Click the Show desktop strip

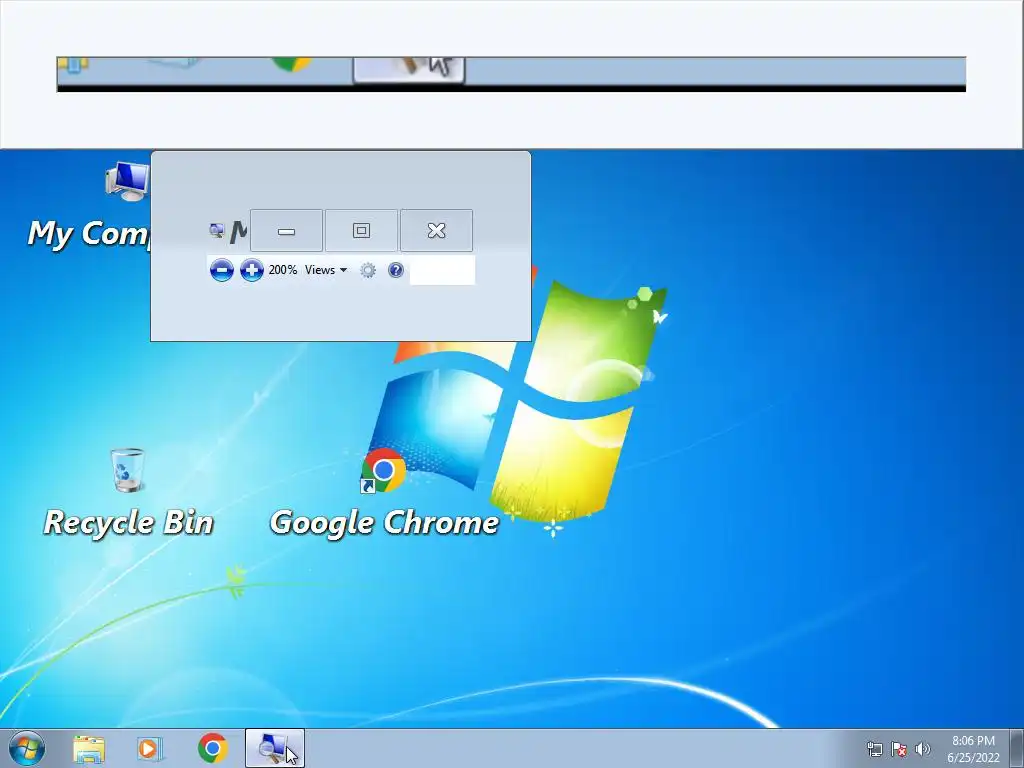(x=1017, y=748)
